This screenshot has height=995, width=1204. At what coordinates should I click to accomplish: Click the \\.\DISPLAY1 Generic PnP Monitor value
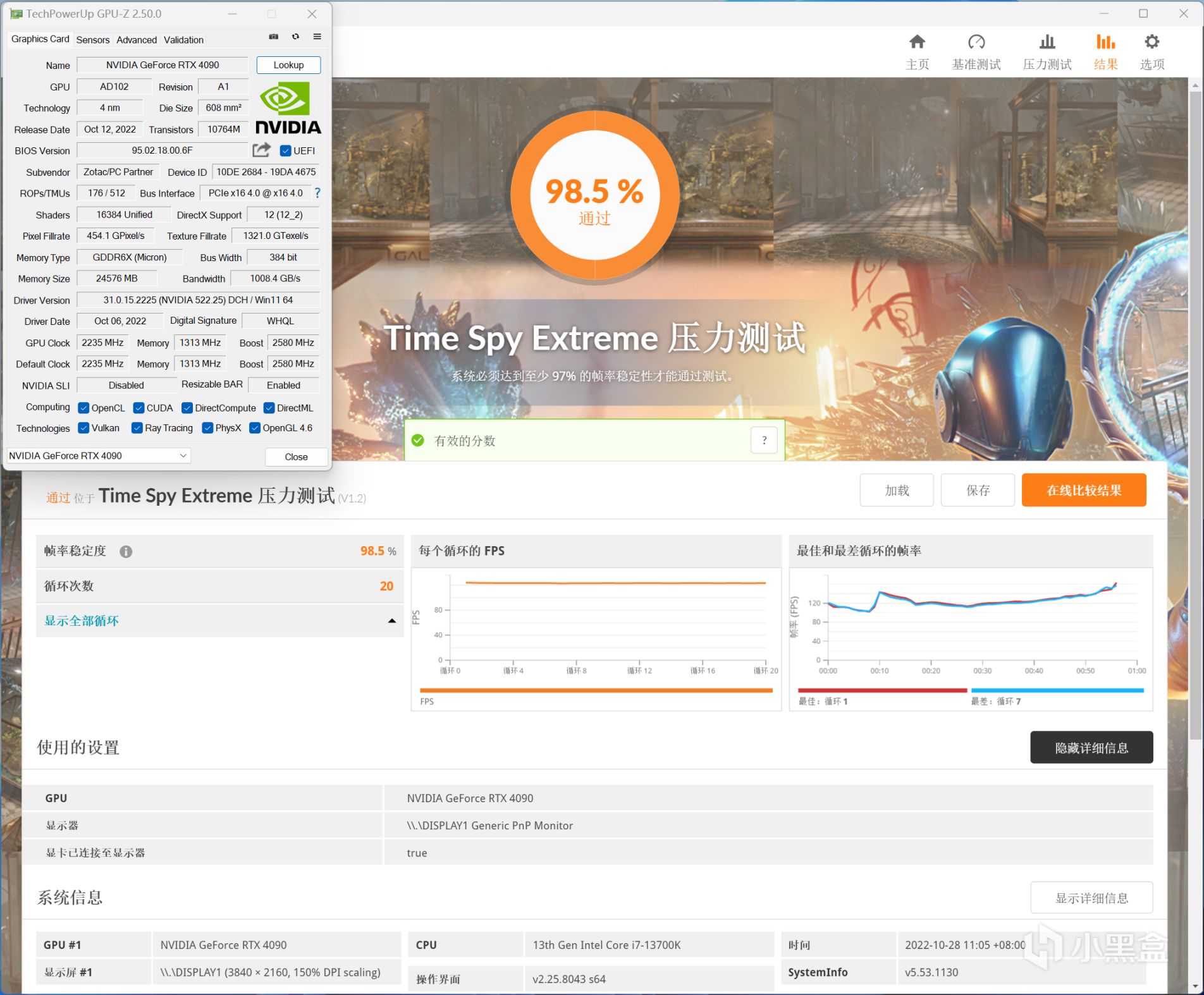(490, 826)
